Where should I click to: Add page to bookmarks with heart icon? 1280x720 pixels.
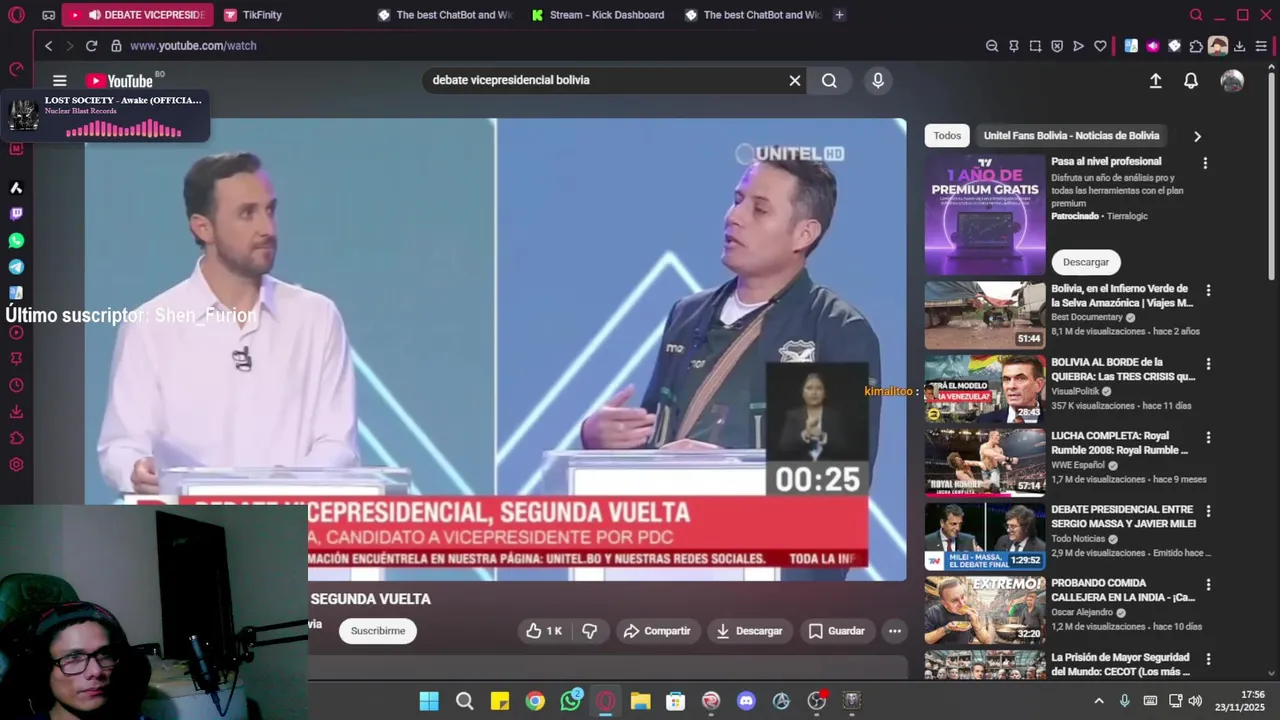1100,46
